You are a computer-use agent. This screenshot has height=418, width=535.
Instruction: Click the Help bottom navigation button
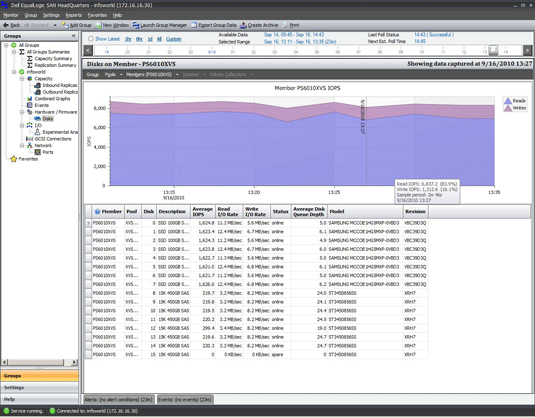(40, 399)
